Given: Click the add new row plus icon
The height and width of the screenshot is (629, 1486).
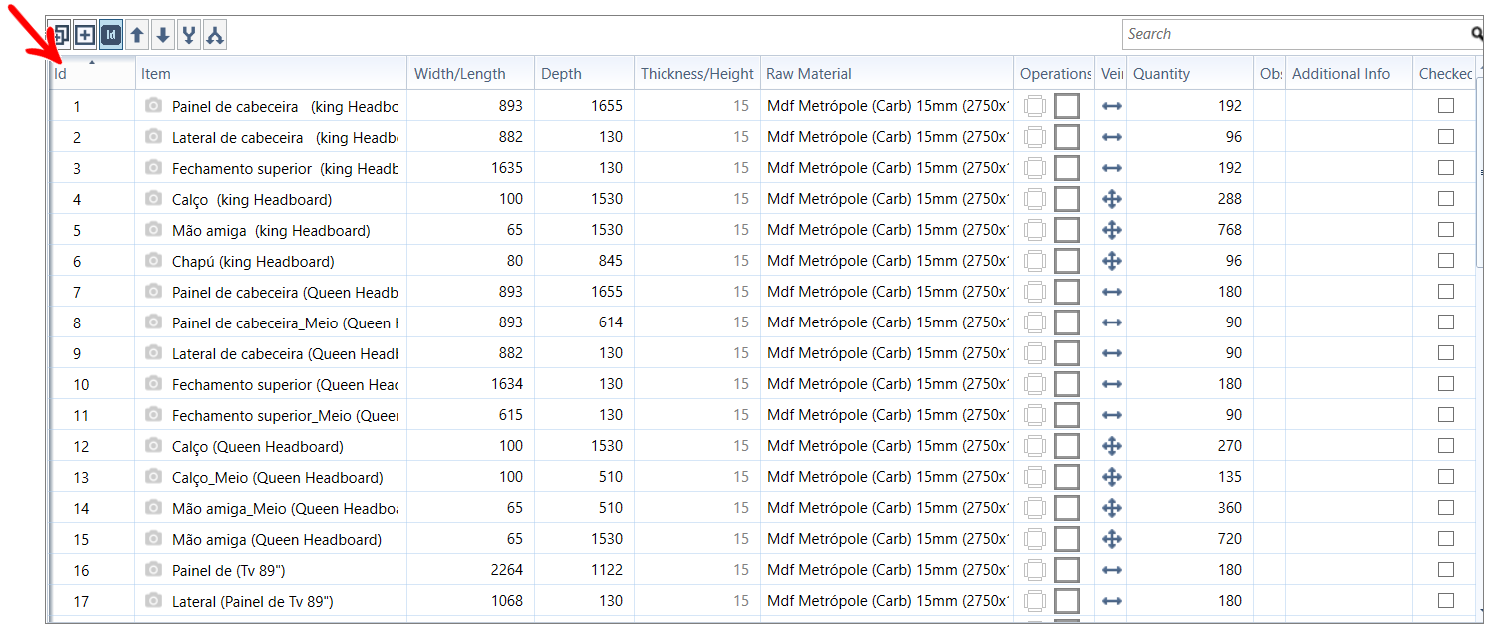Looking at the screenshot, I should click(x=85, y=35).
